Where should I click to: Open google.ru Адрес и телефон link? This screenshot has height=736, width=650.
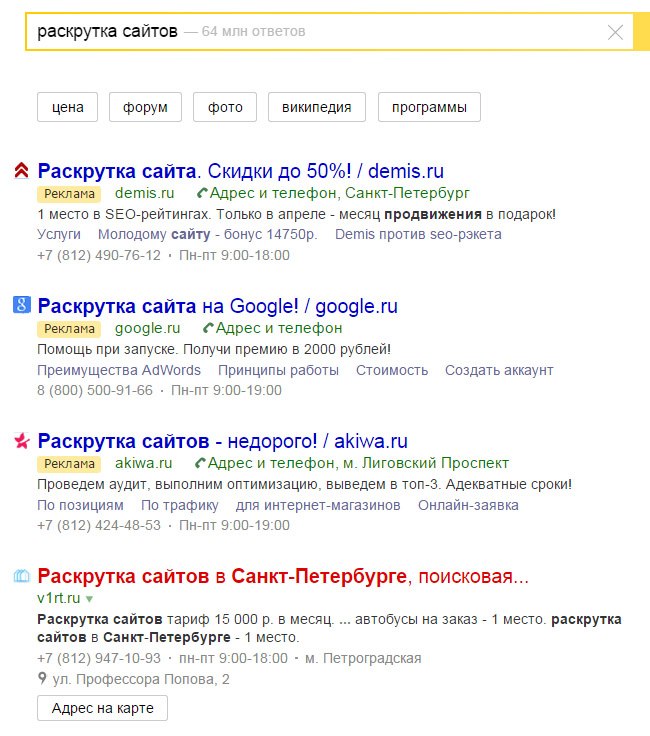coord(279,328)
